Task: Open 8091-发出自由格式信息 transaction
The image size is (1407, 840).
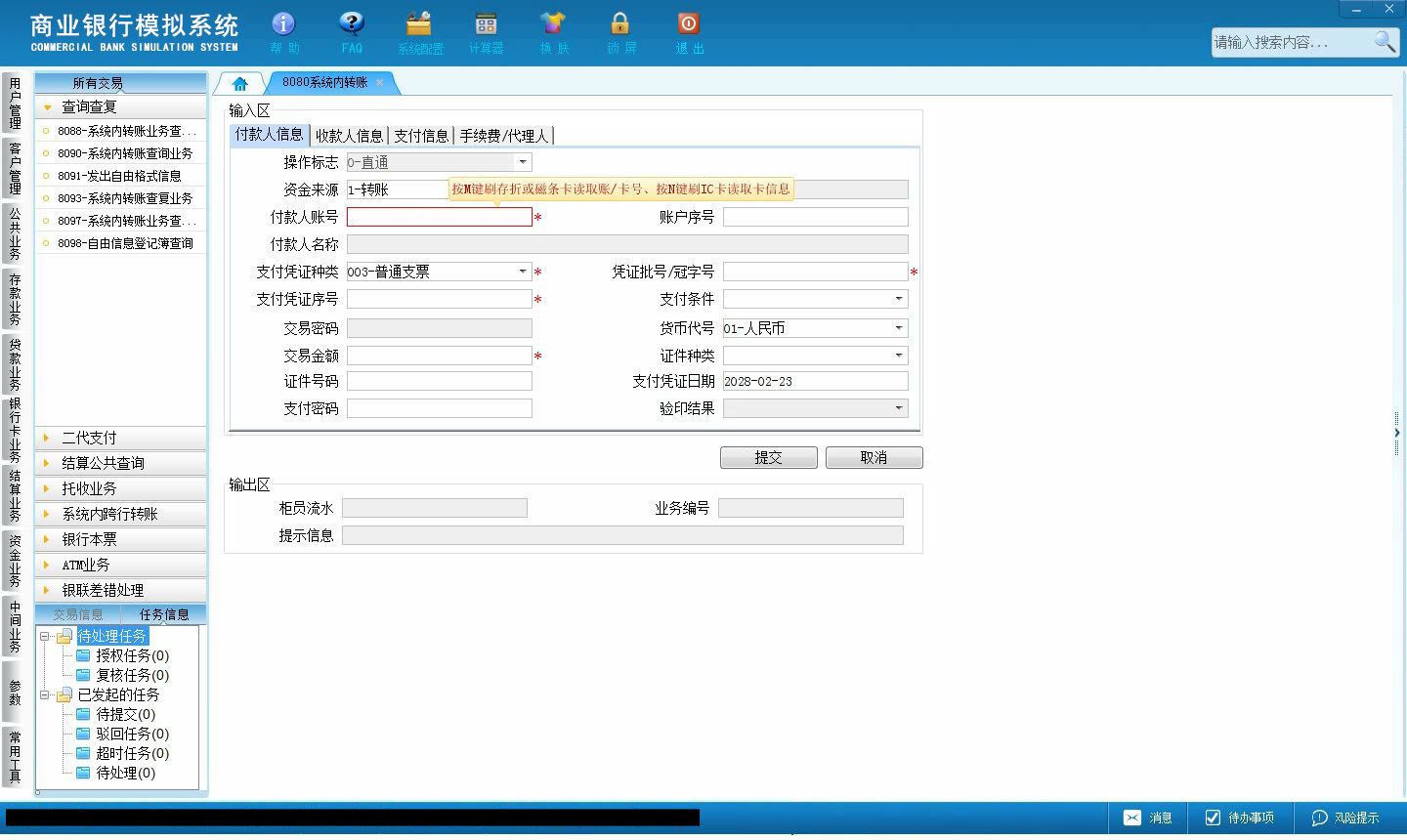Action: 118,176
